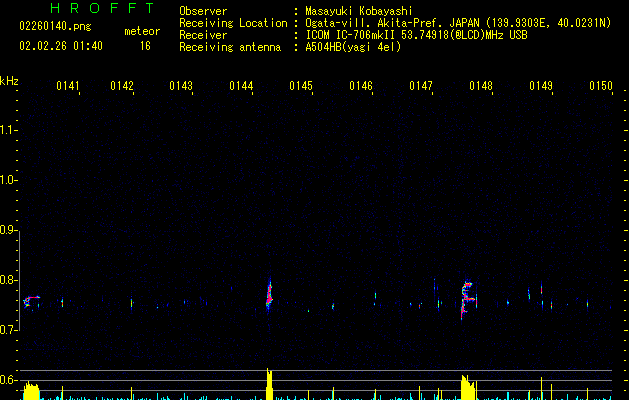Click the 0145 time marker
This screenshot has height=400, width=629.
click(x=301, y=86)
